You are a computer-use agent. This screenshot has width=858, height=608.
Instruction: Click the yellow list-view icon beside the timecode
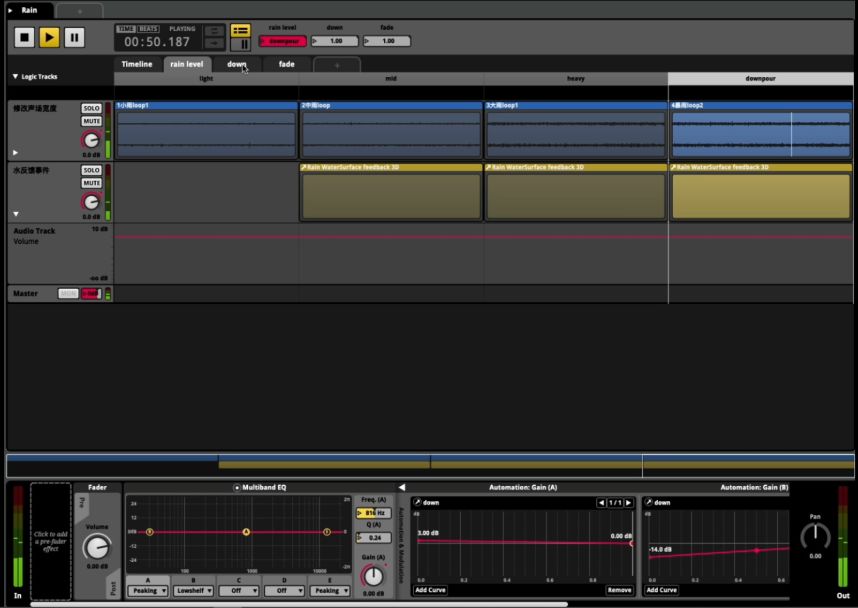240,31
